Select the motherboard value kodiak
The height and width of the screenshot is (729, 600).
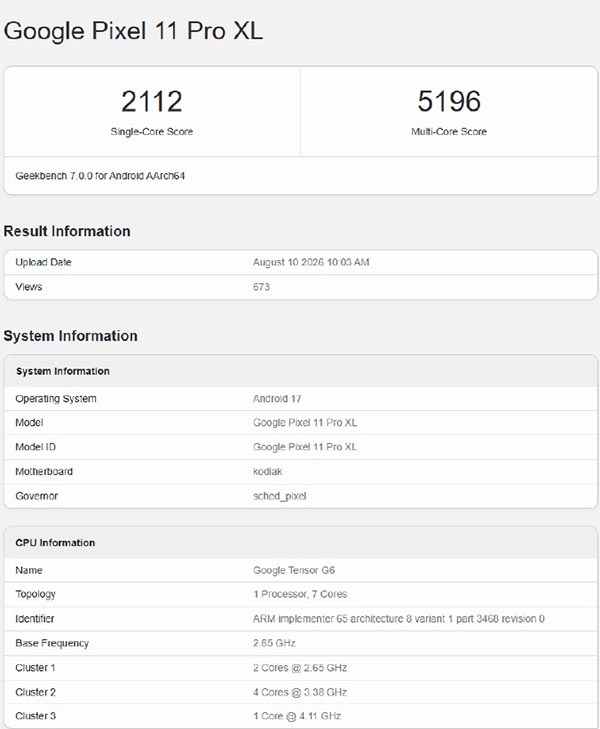coord(267,471)
